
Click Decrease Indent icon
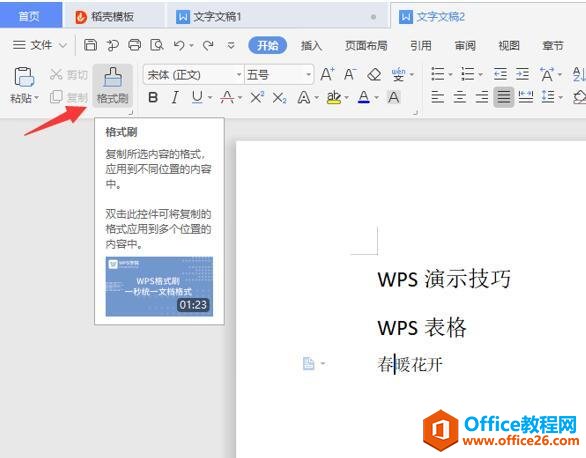(500, 74)
